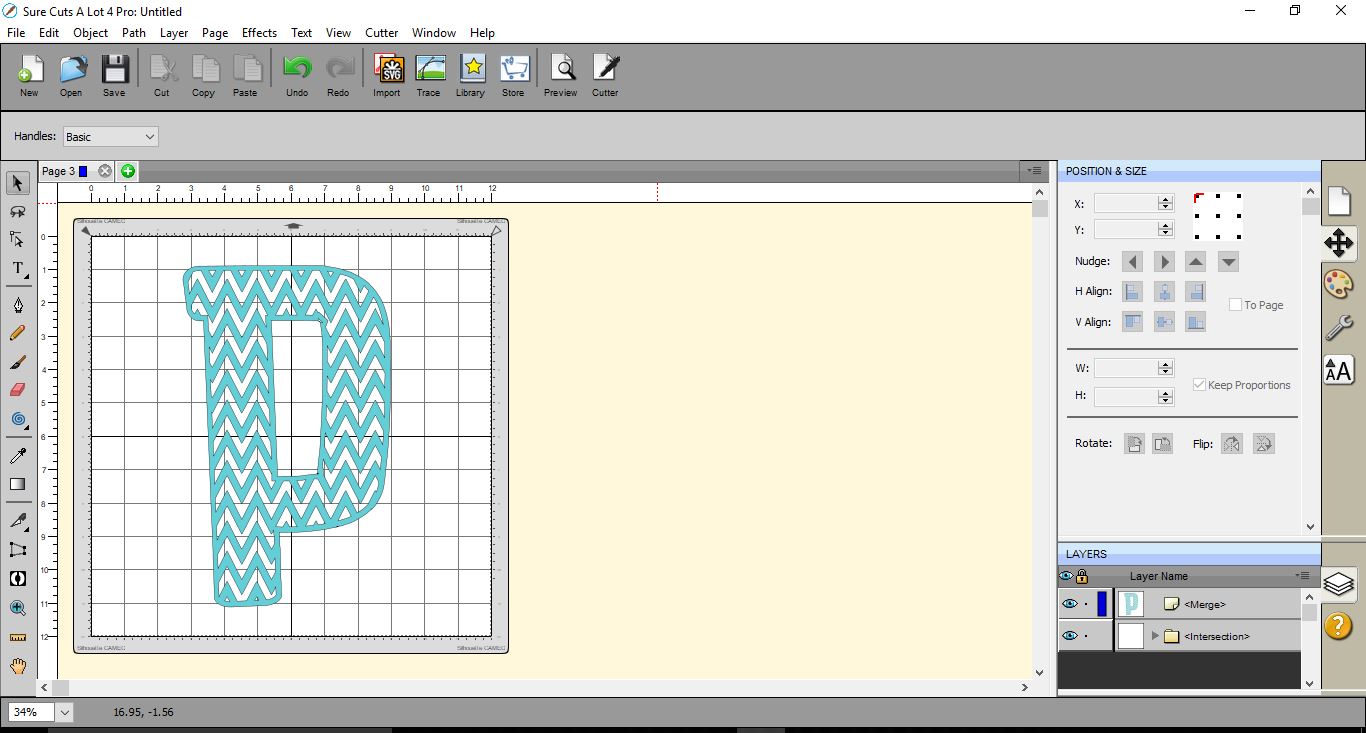Screen dimensions: 1366x733
Task: Select the Gradient tool
Action: [x=18, y=484]
